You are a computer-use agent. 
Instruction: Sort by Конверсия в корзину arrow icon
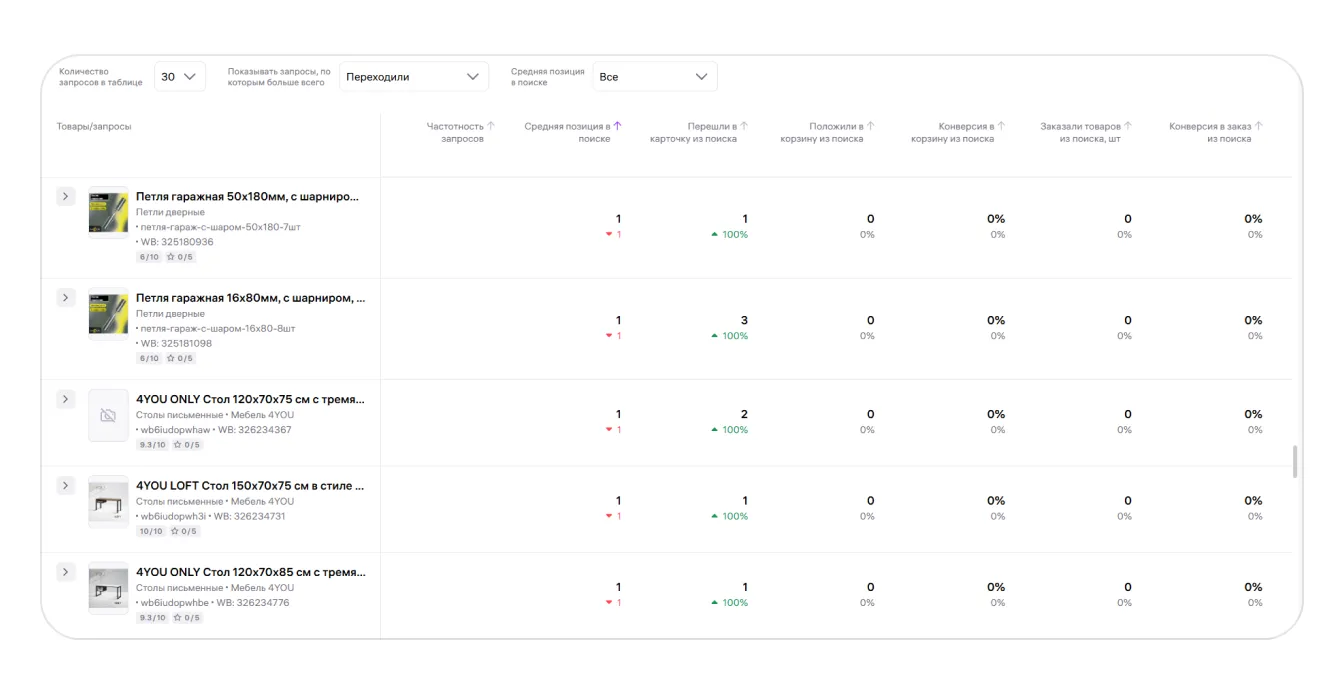pos(1001,126)
